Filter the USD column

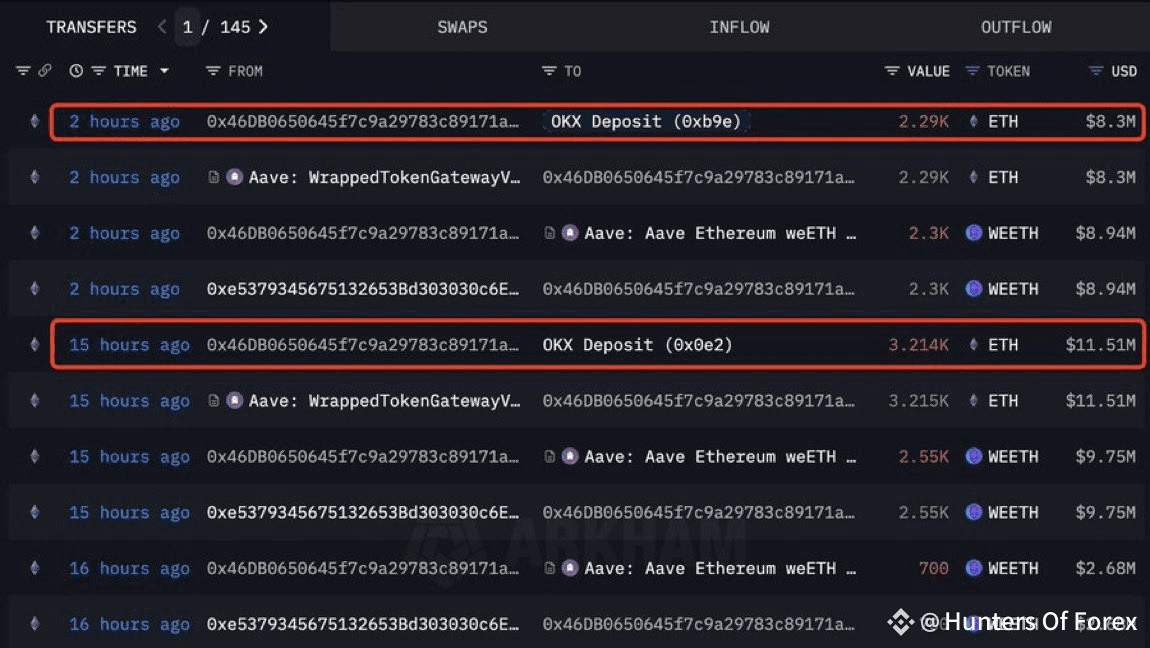pos(1096,71)
